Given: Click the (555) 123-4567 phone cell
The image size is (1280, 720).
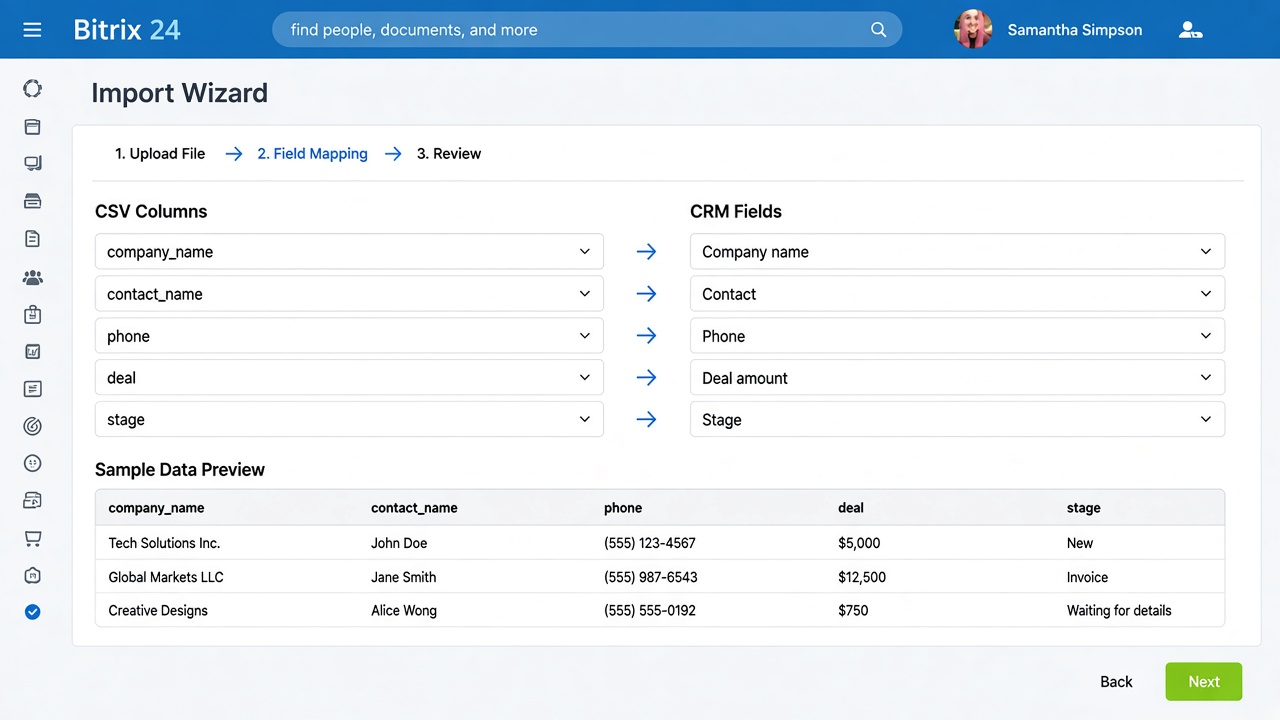Looking at the screenshot, I should tap(650, 543).
